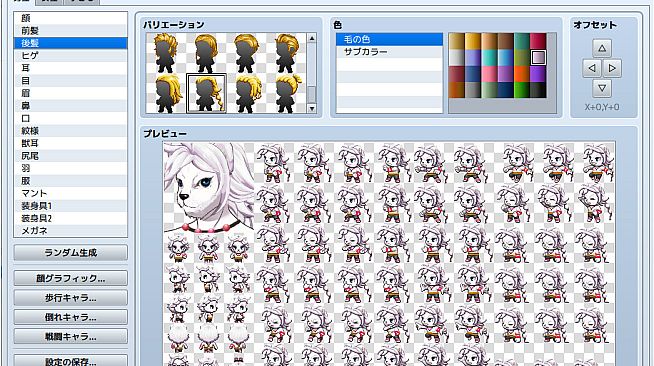
Task: Select 毛の色 in the color list
Action: (x=389, y=40)
